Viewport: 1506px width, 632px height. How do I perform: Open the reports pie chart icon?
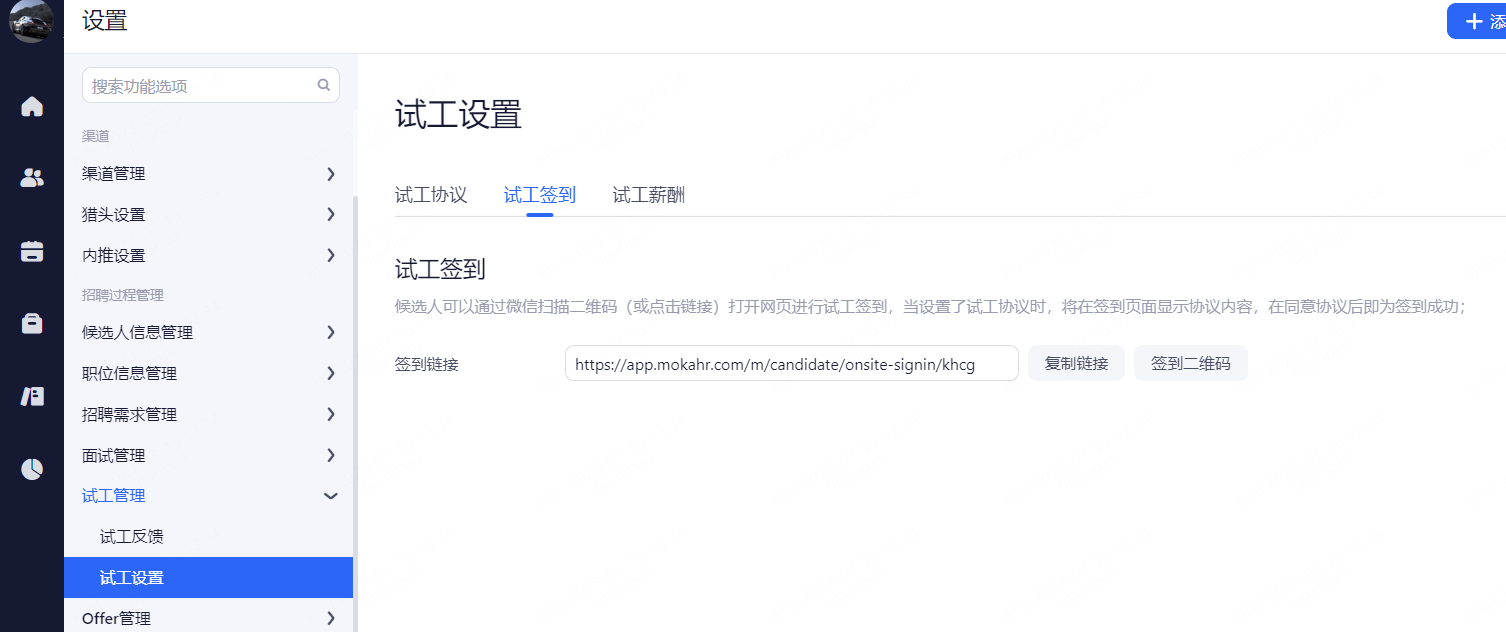[32, 469]
